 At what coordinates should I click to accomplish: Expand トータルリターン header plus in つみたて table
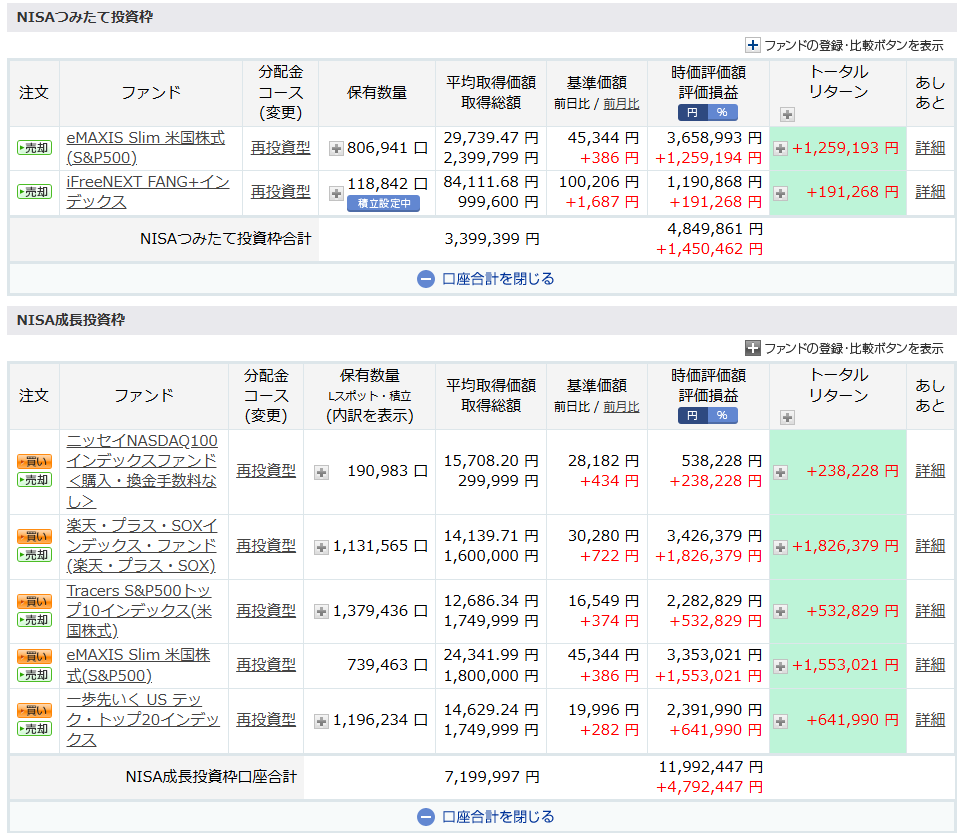pyautogui.click(x=787, y=114)
